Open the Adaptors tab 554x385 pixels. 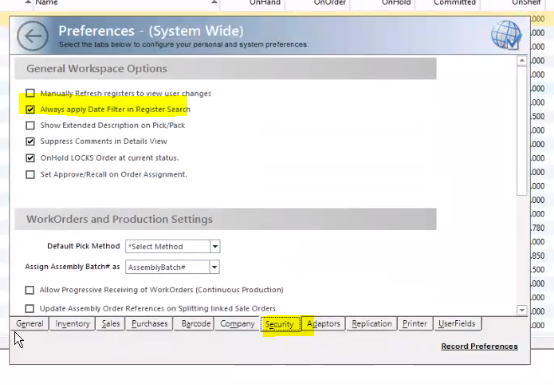[x=323, y=324]
